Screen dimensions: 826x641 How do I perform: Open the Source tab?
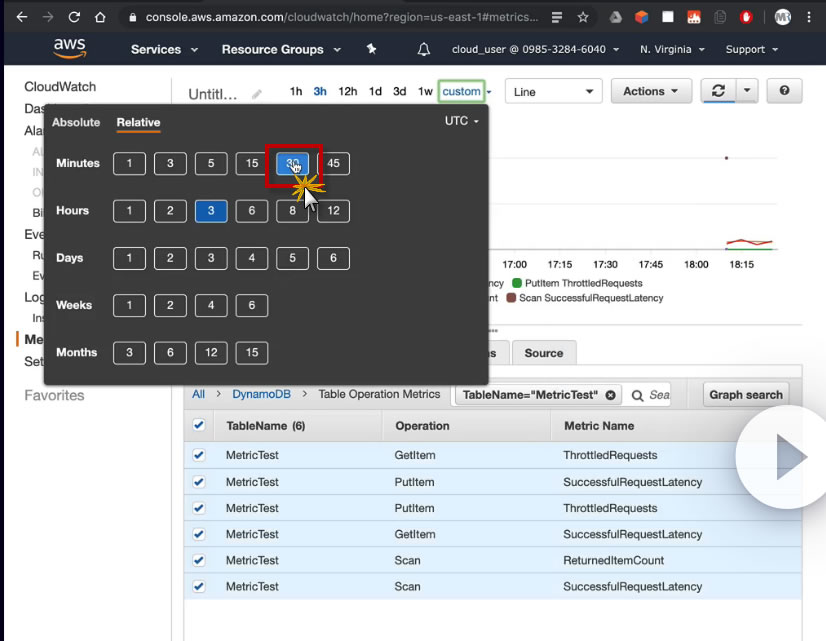tap(543, 353)
